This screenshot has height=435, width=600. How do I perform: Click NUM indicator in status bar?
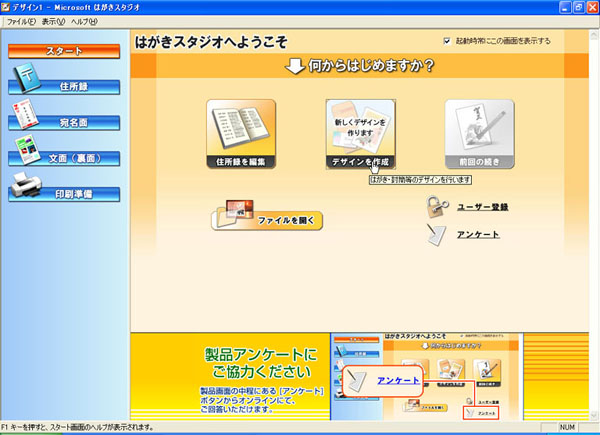(x=567, y=427)
